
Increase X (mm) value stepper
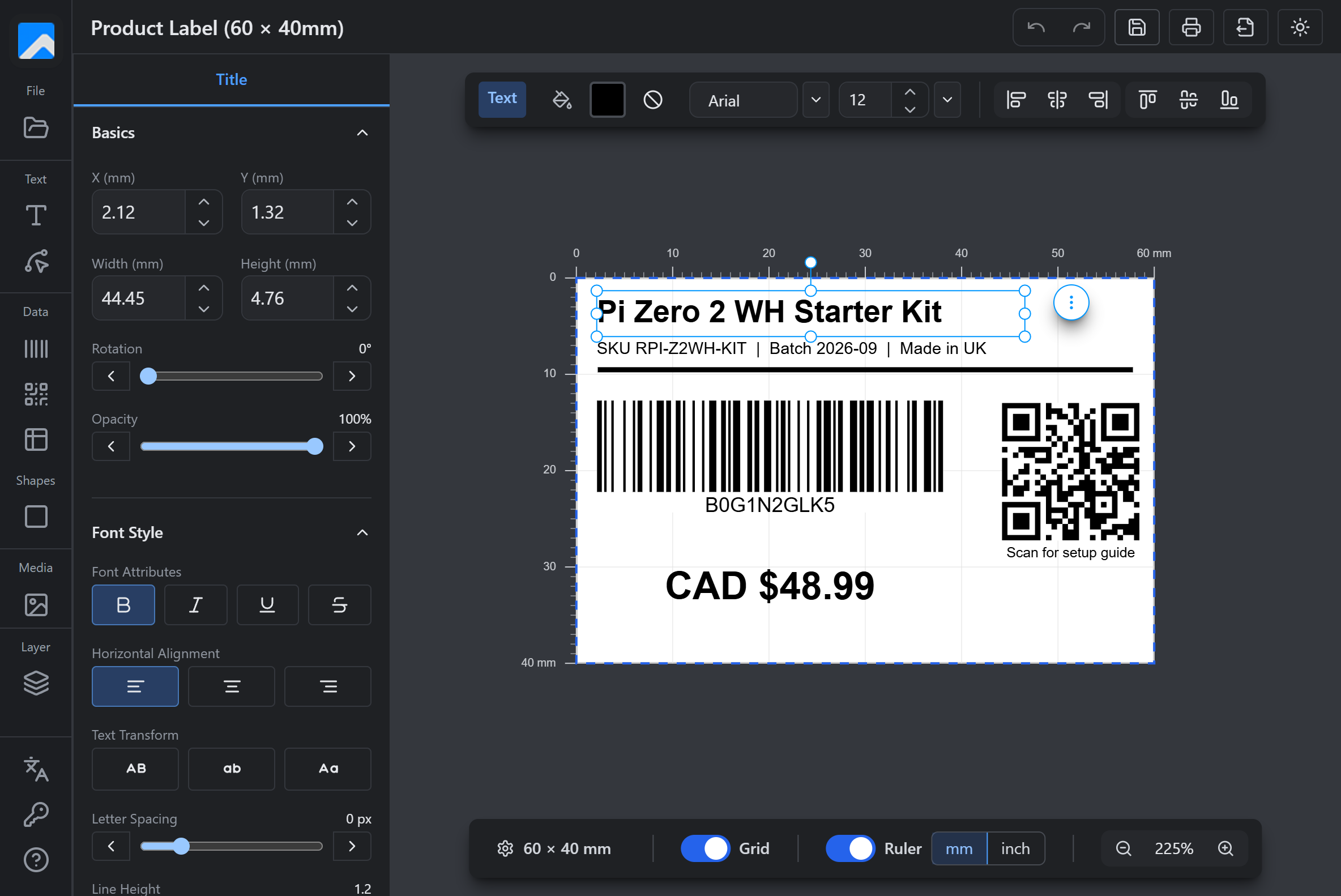click(x=204, y=202)
